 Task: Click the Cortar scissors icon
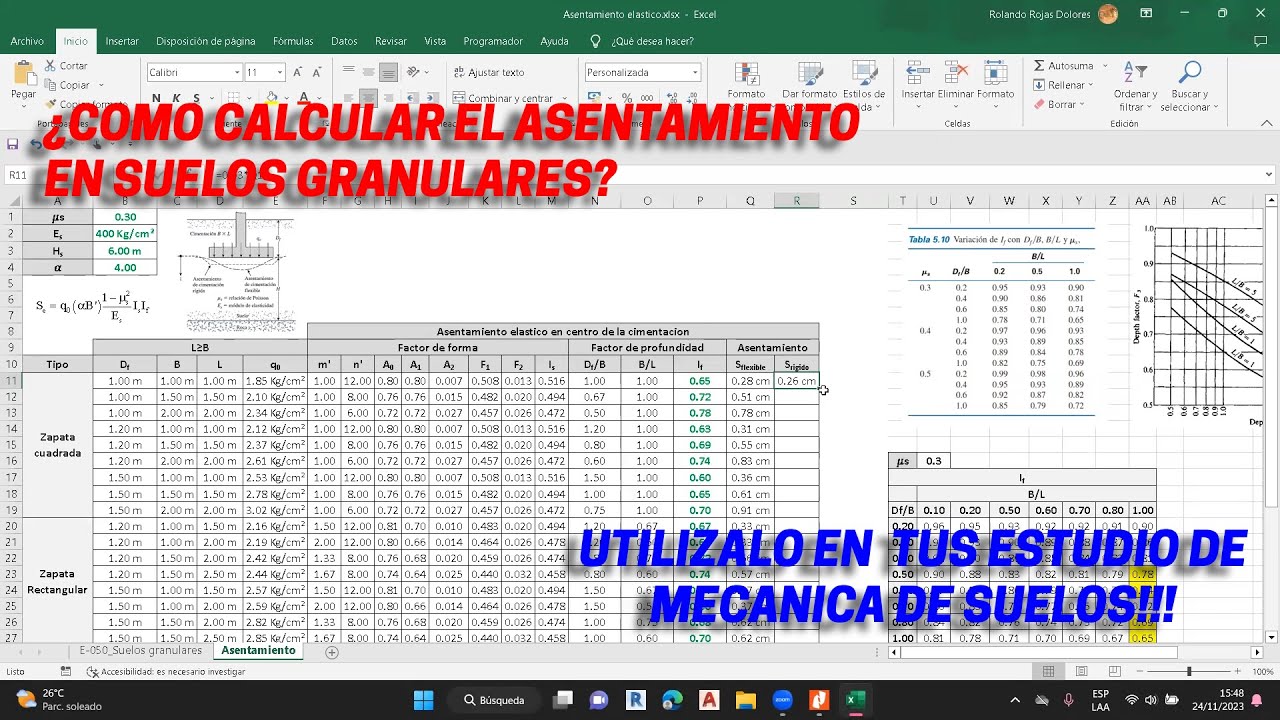(49, 65)
